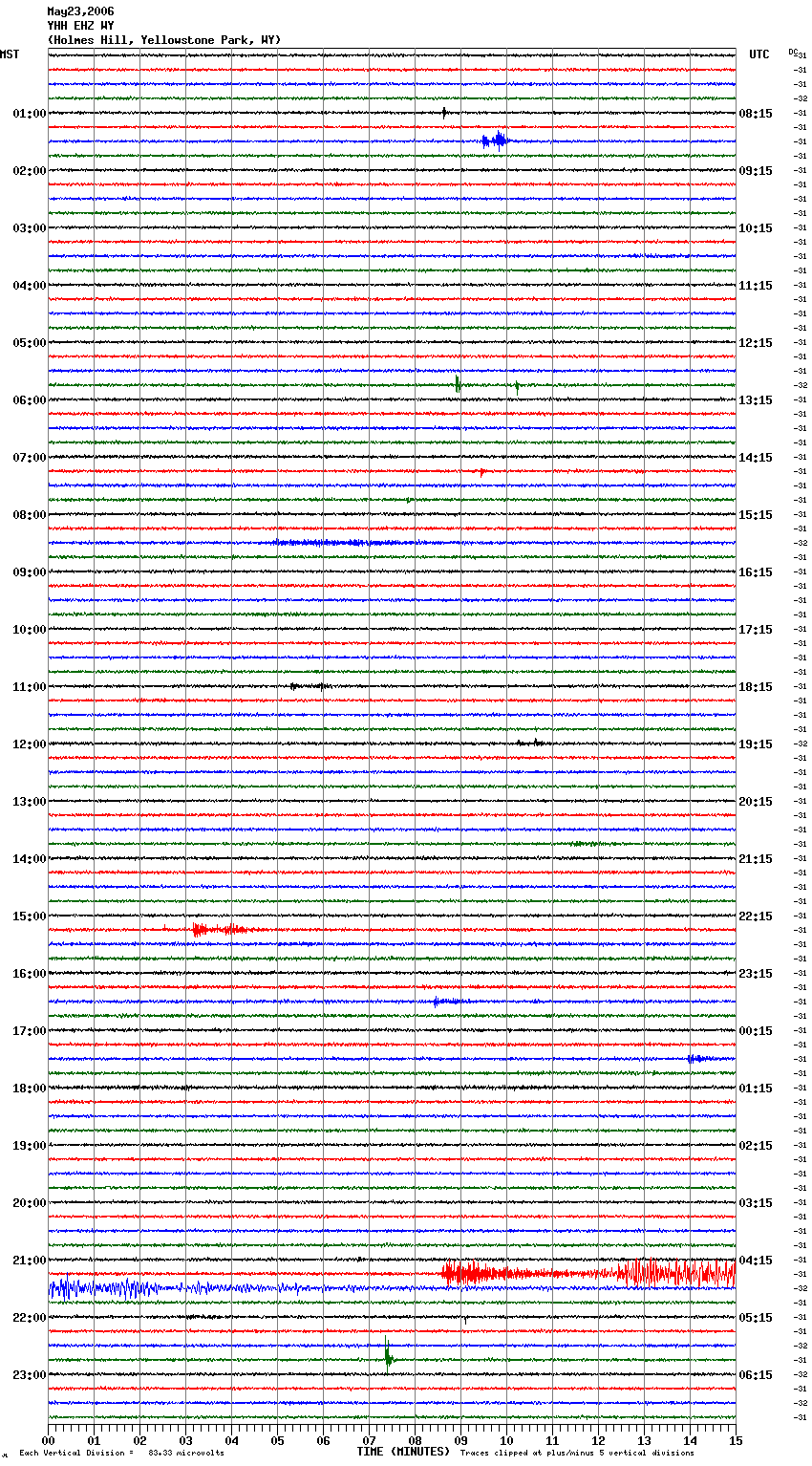Click the 04:15 UTC time label
The image size is (812, 1466).
tap(756, 1261)
